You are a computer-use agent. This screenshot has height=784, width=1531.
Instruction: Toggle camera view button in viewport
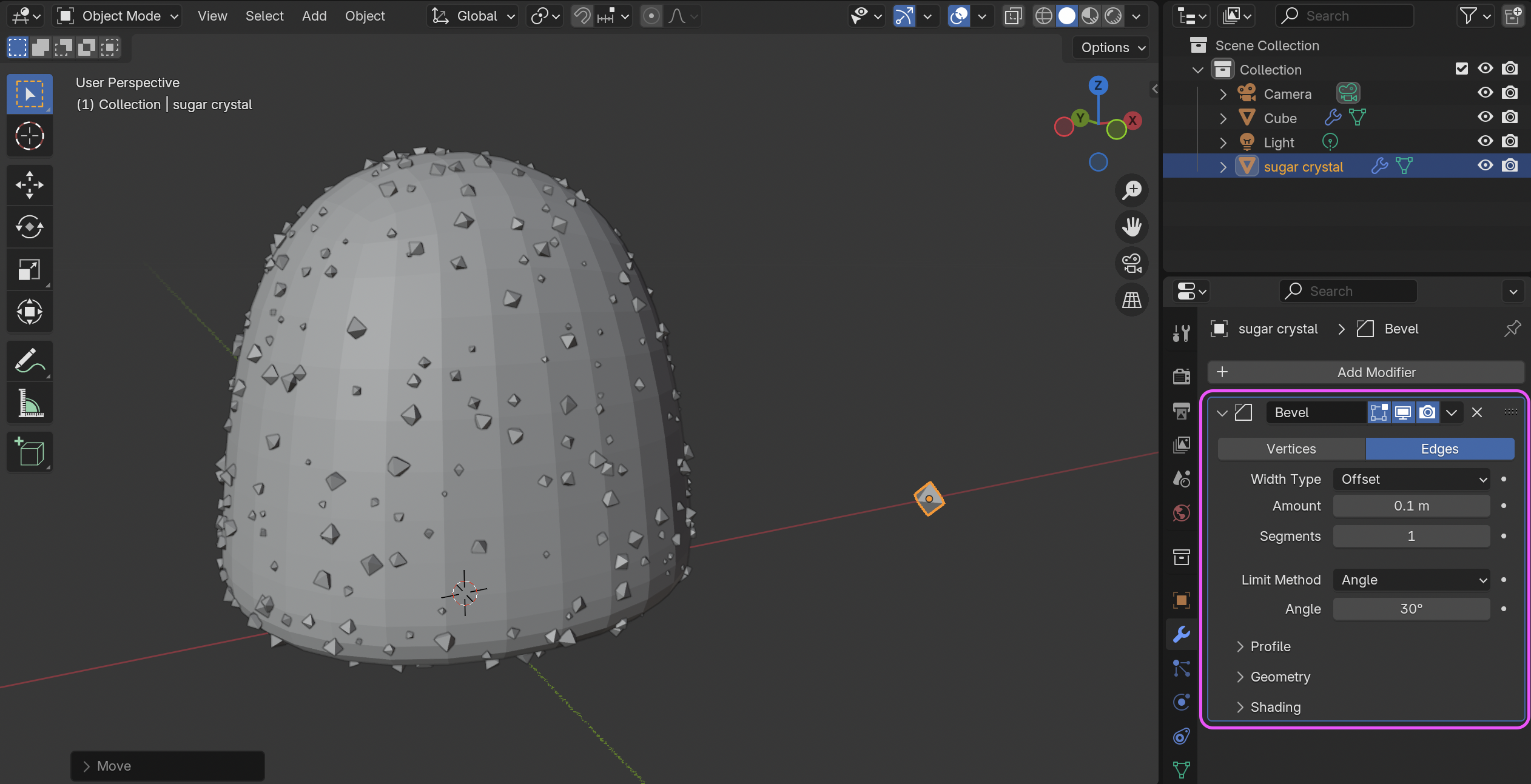[1131, 264]
